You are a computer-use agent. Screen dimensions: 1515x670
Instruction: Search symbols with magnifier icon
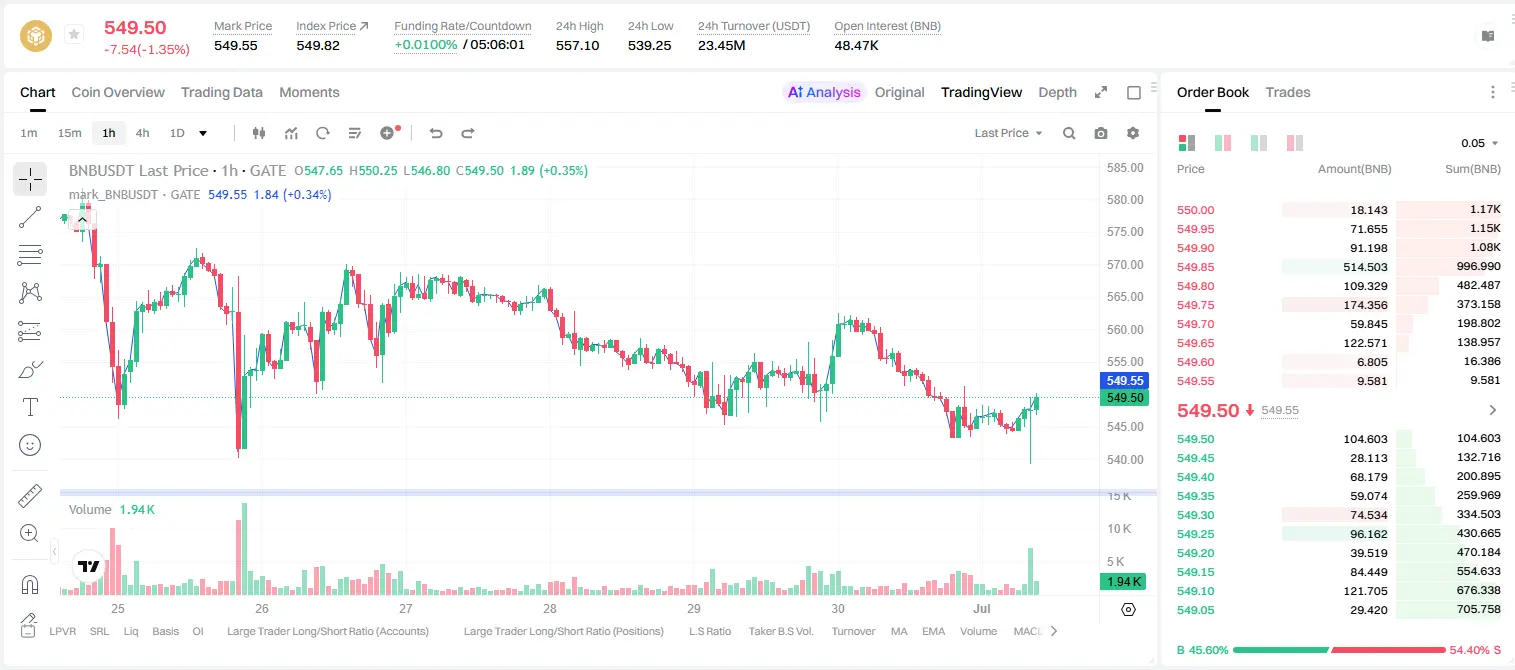(1069, 133)
